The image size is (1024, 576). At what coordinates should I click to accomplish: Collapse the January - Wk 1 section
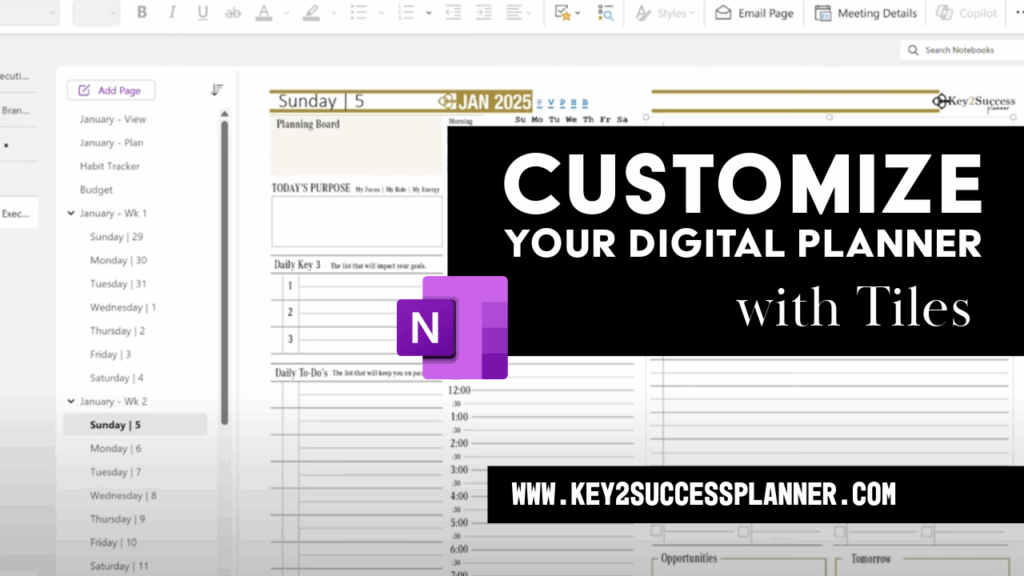70,213
